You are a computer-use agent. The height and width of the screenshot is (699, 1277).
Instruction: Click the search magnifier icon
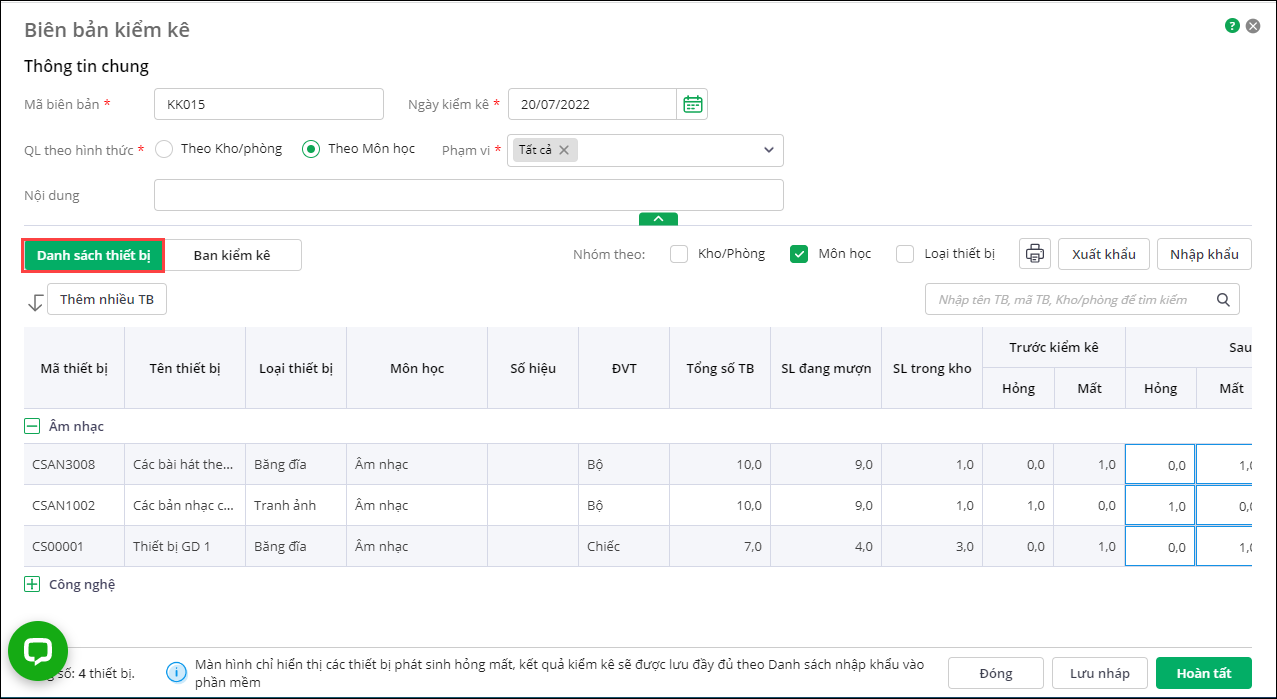pos(1223,299)
